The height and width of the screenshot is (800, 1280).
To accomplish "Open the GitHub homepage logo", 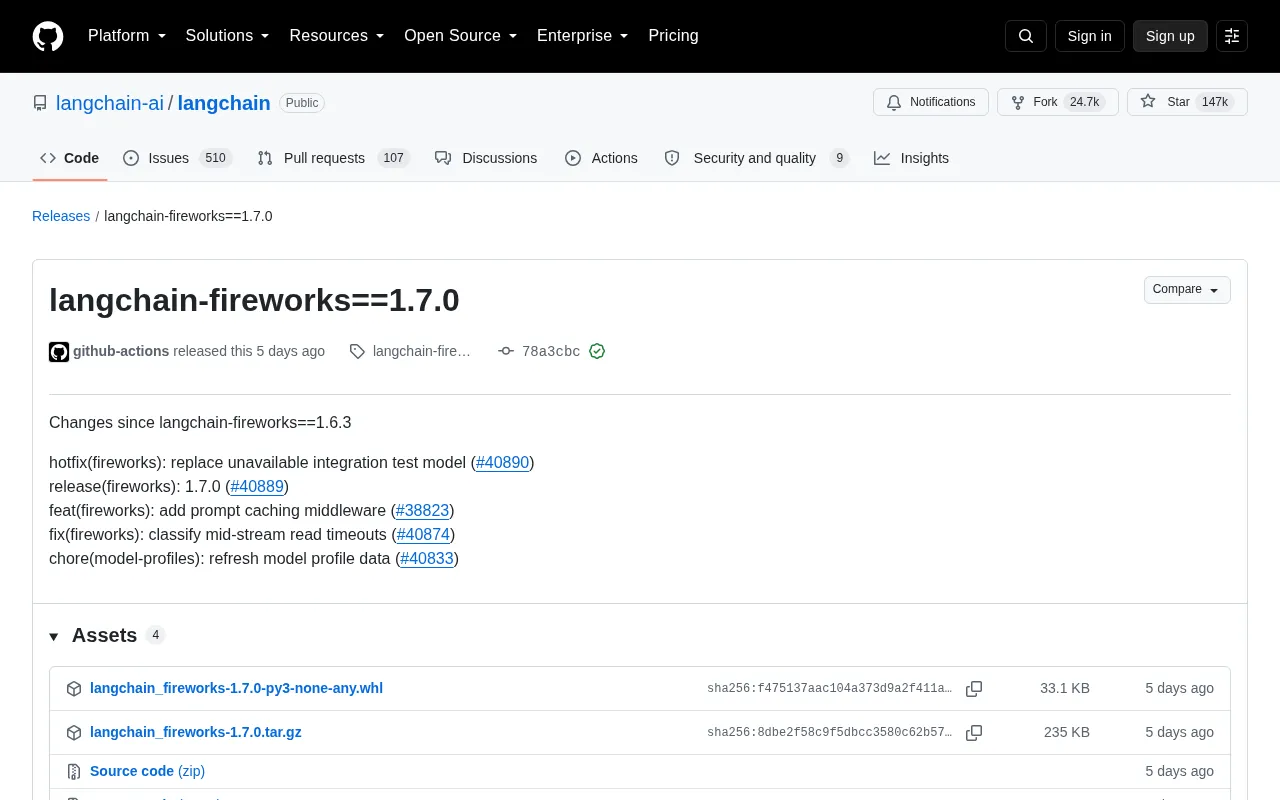I will 48,36.
